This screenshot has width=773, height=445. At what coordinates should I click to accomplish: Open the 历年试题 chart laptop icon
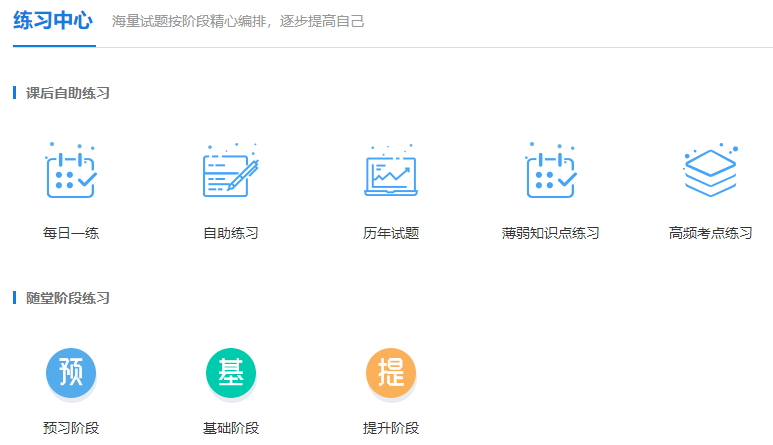tap(391, 170)
